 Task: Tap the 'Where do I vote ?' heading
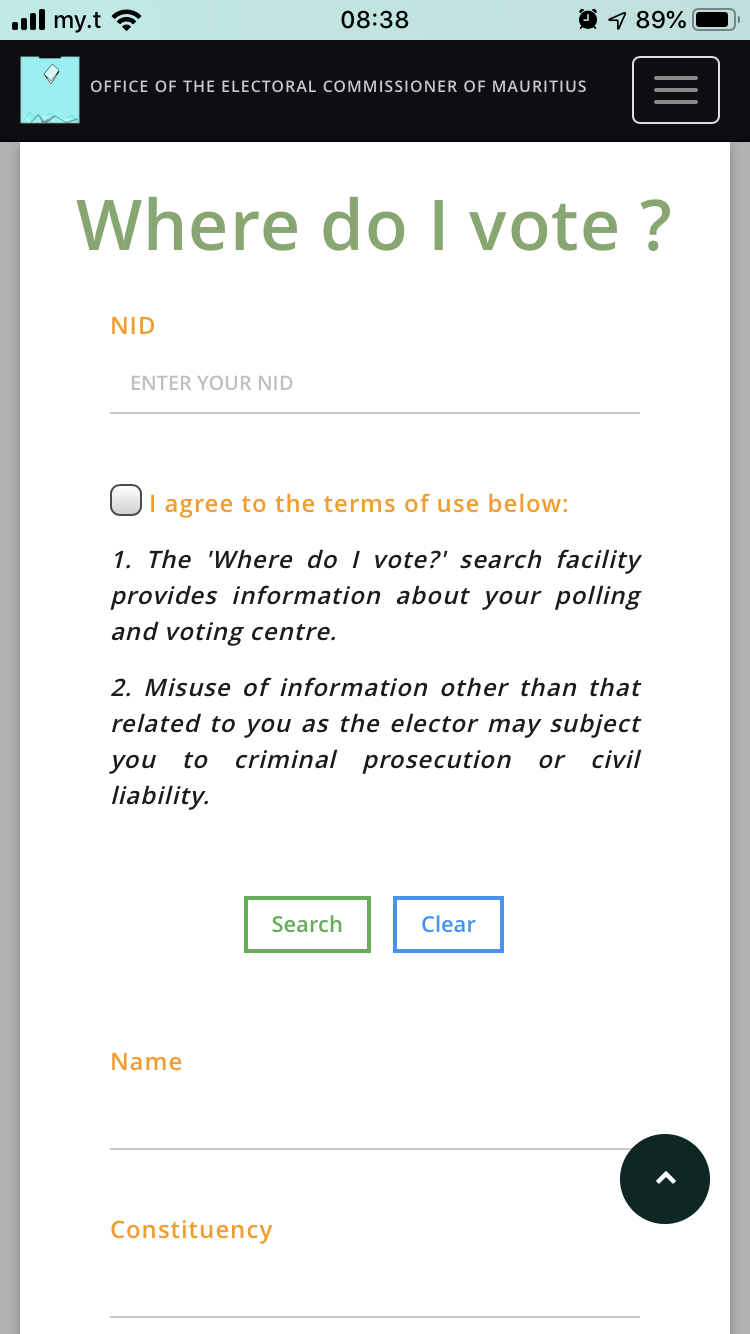[374, 225]
